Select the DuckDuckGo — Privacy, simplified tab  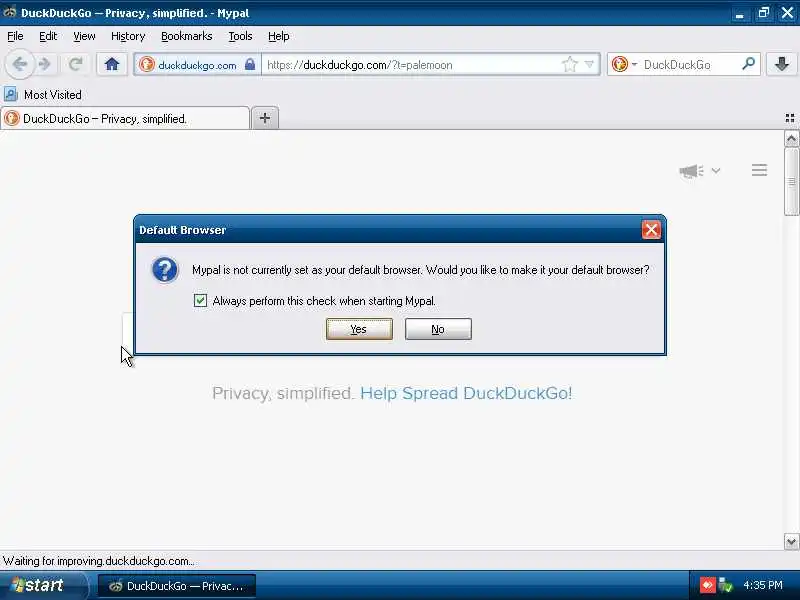click(125, 118)
